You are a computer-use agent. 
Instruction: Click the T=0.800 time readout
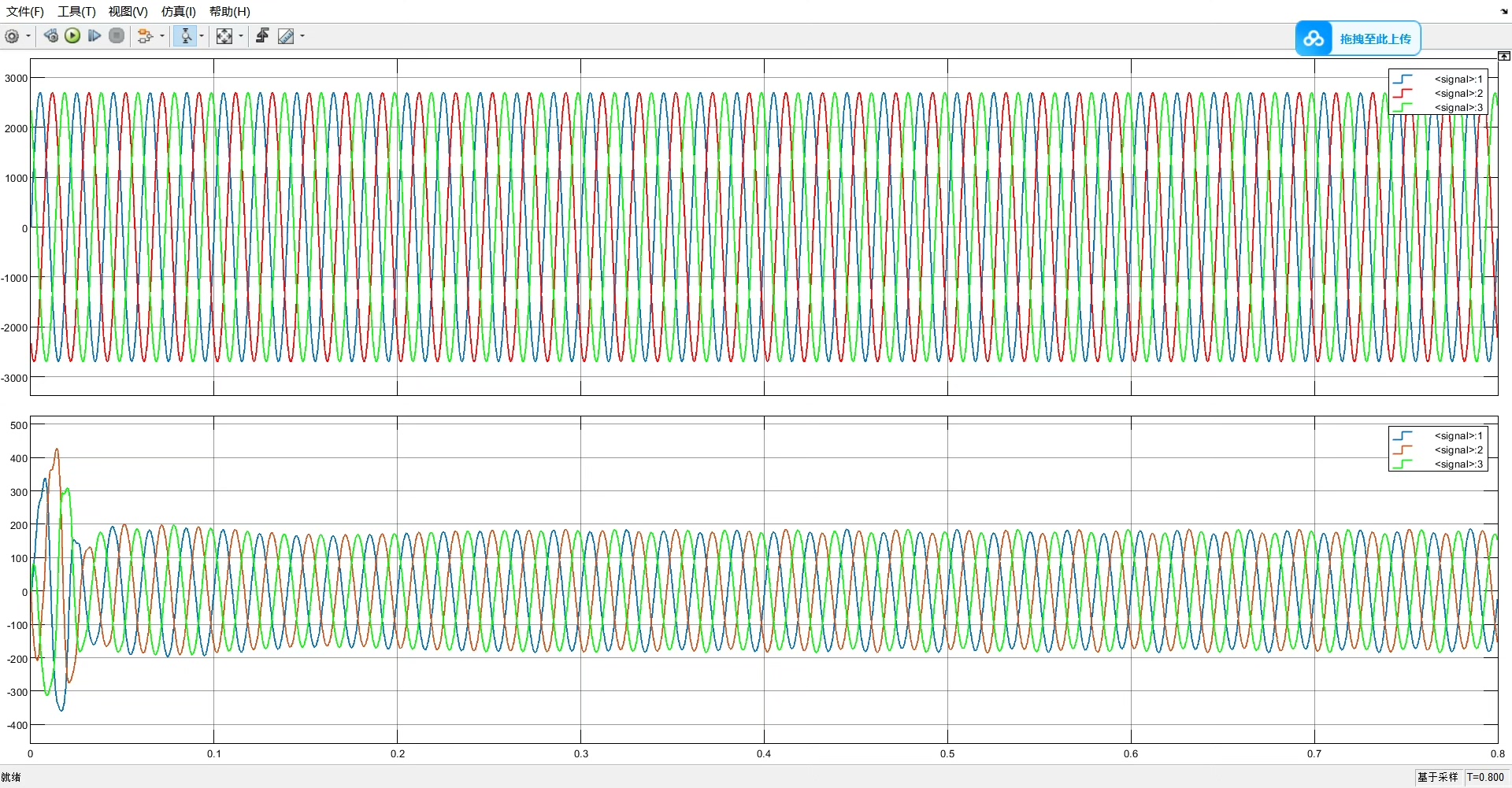(1485, 777)
